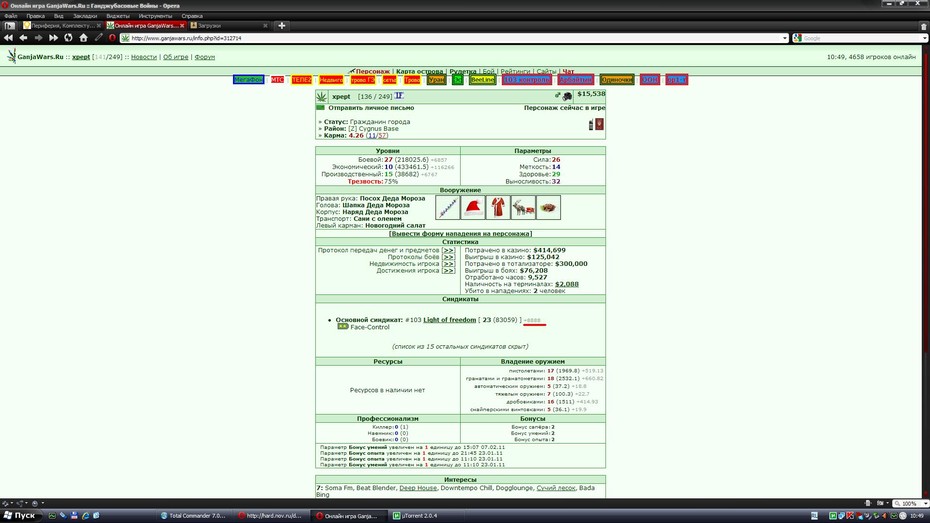The width and height of the screenshot is (930, 523).
Task: Open the Рулетка navigation link
Action: click(463, 71)
